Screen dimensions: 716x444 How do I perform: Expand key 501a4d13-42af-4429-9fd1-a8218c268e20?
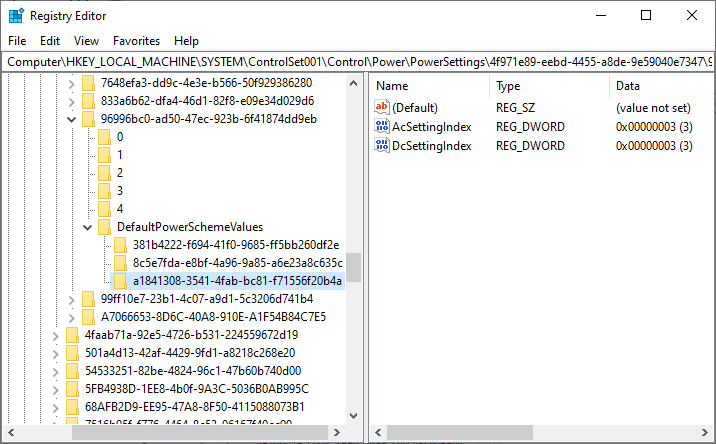click(x=56, y=354)
